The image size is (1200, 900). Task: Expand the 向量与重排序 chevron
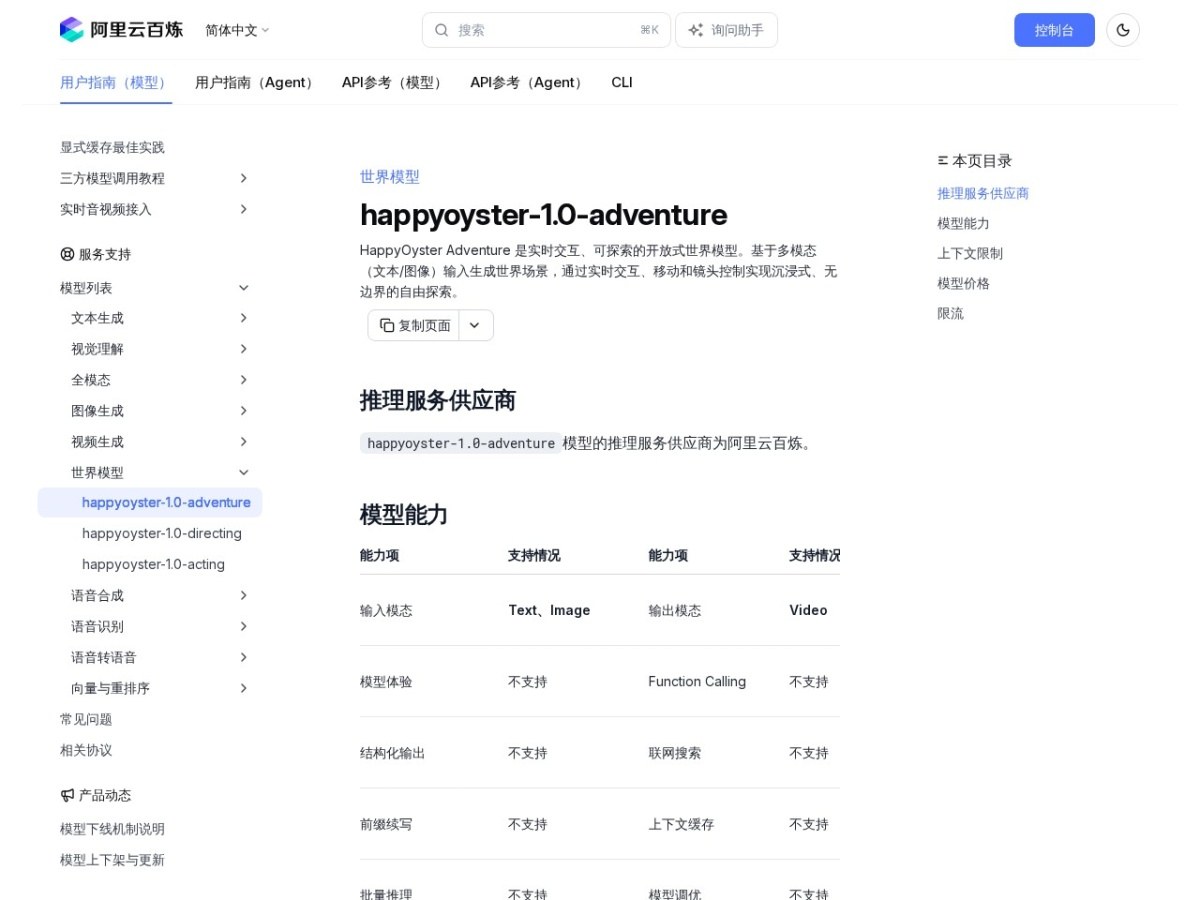(x=243, y=688)
